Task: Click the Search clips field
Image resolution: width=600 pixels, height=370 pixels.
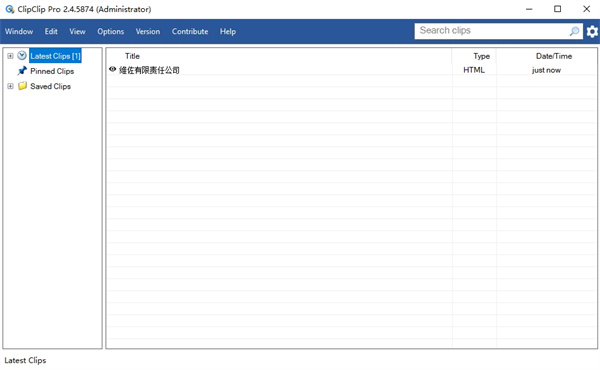Action: (492, 31)
